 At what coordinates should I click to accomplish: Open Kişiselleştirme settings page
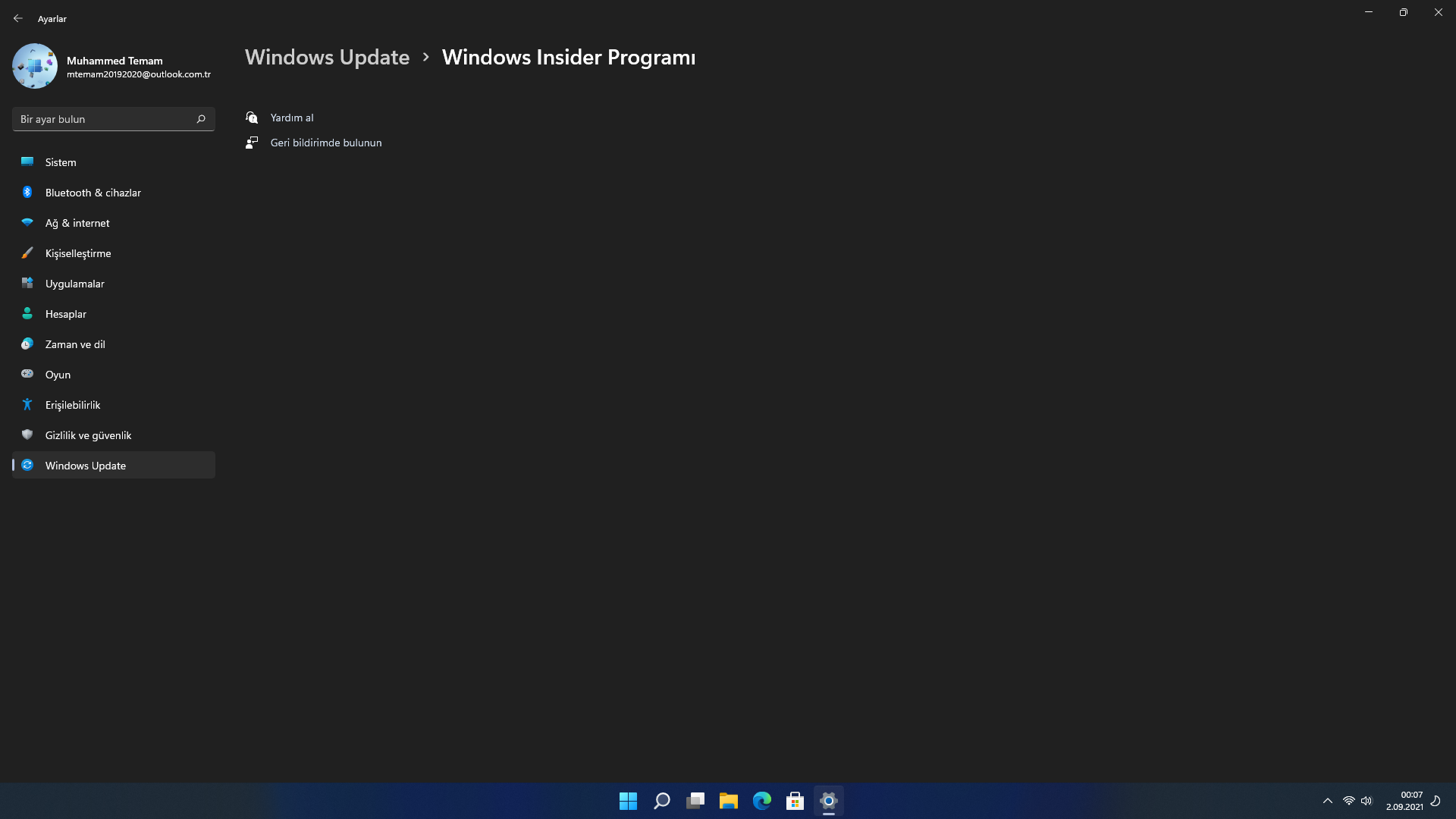[x=77, y=253]
